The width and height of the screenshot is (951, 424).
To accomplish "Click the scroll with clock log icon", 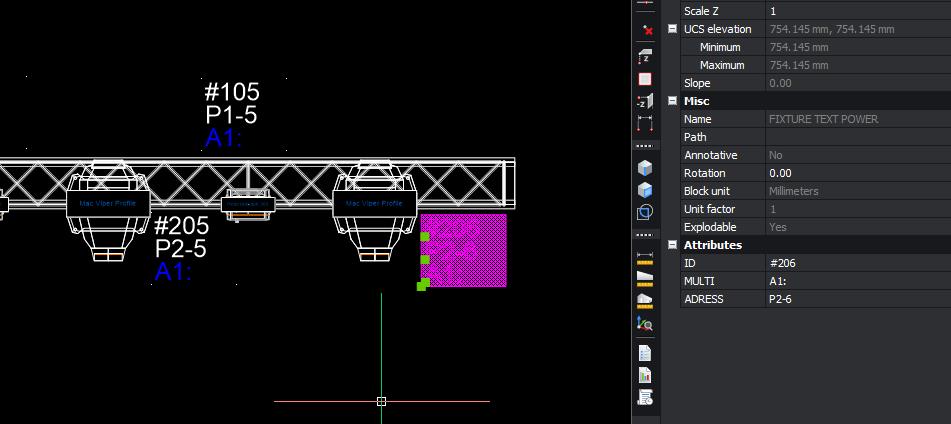I will 645,398.
